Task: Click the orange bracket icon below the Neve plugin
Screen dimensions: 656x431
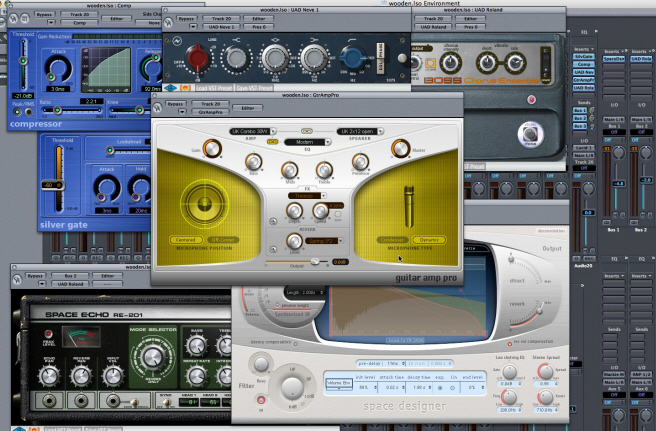Action: [185, 88]
